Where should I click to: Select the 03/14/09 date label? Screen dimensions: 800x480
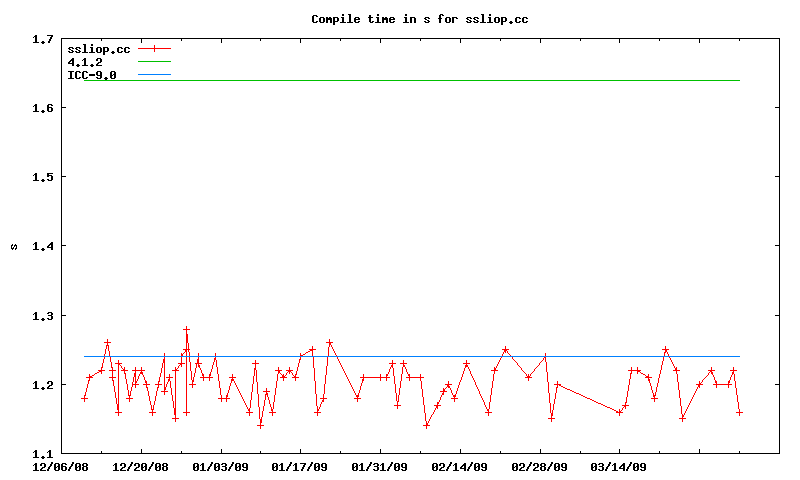[x=620, y=466]
